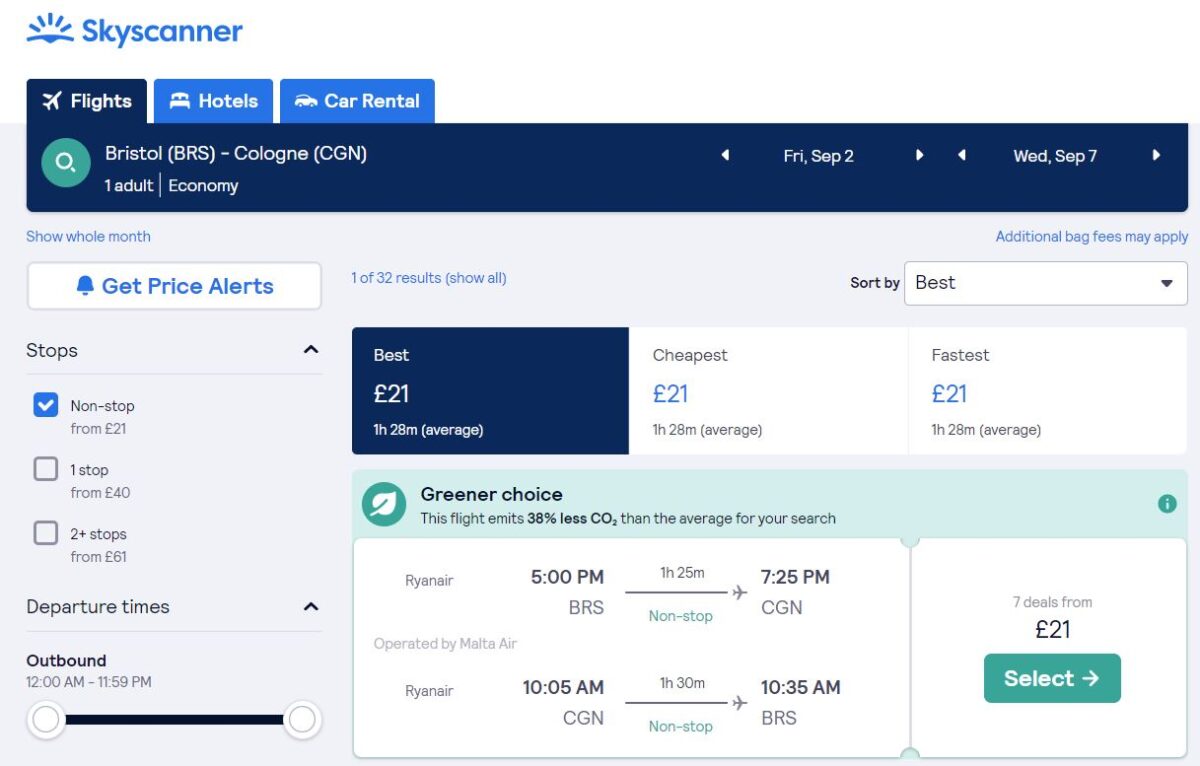Collapse the Stops filter section
Screen dimensions: 1200x766
pos(311,350)
